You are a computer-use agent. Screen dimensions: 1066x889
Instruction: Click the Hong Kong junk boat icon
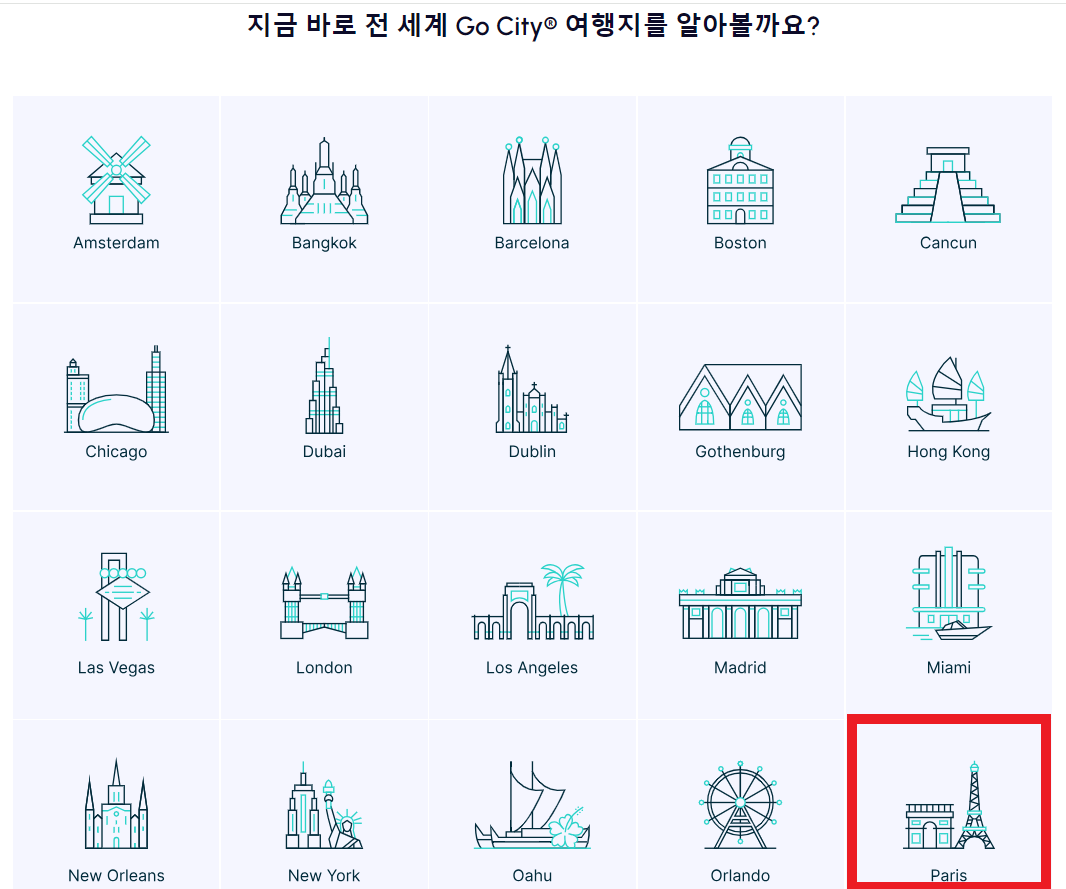pos(947,394)
